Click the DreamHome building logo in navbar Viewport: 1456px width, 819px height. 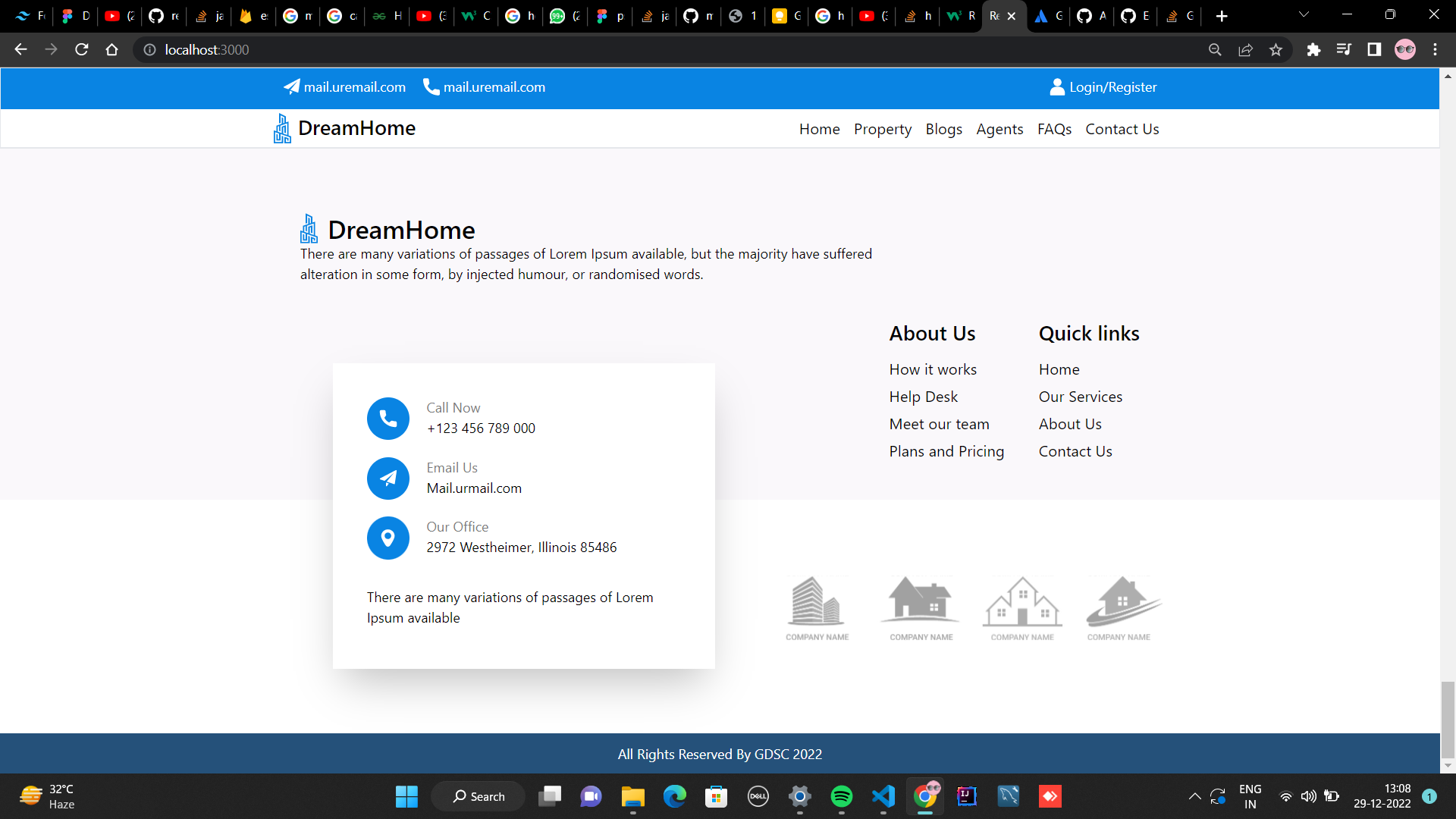[x=281, y=128]
